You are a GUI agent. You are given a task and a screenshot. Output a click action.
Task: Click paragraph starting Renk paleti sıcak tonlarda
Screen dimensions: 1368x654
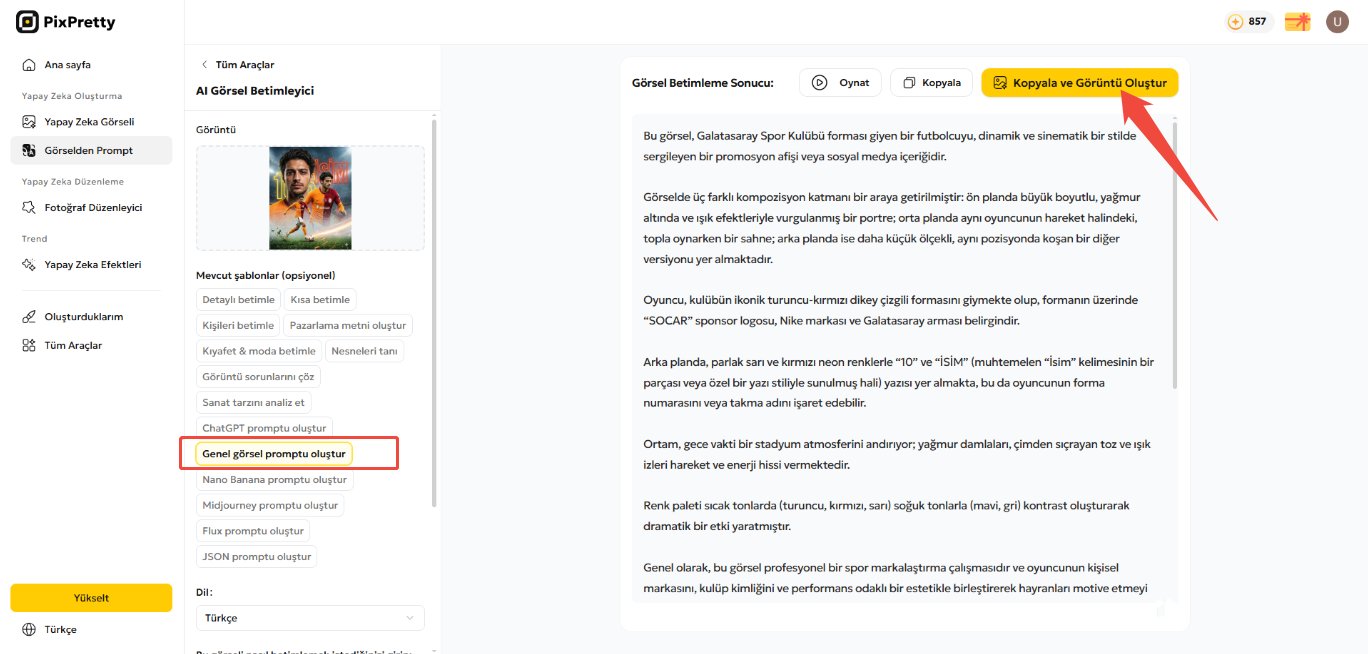[887, 516]
